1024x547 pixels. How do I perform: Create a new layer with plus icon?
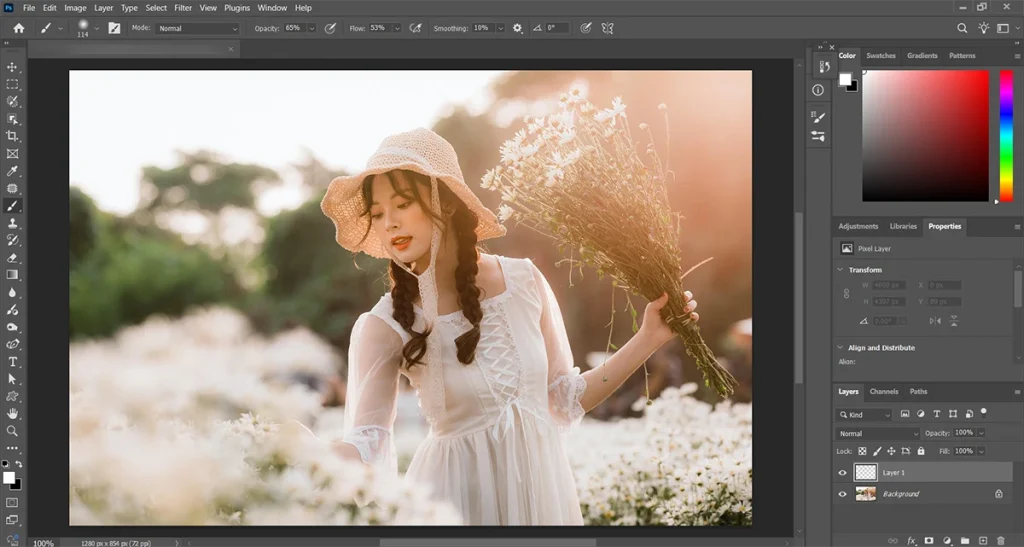pyautogui.click(x=982, y=540)
